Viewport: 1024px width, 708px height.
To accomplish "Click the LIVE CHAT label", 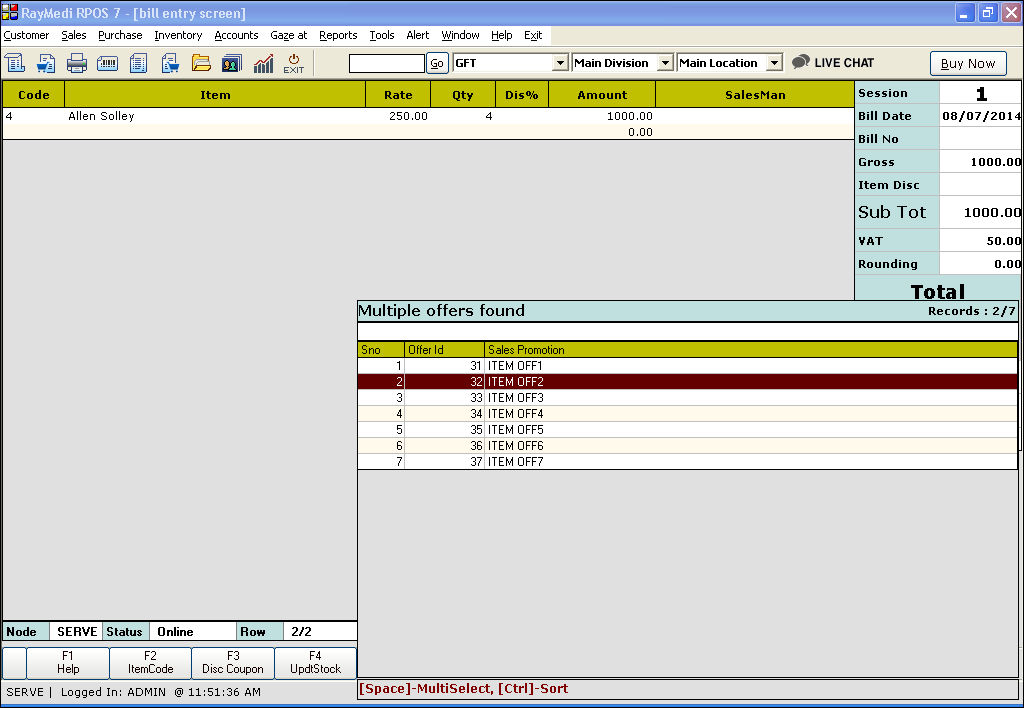I will pyautogui.click(x=844, y=63).
